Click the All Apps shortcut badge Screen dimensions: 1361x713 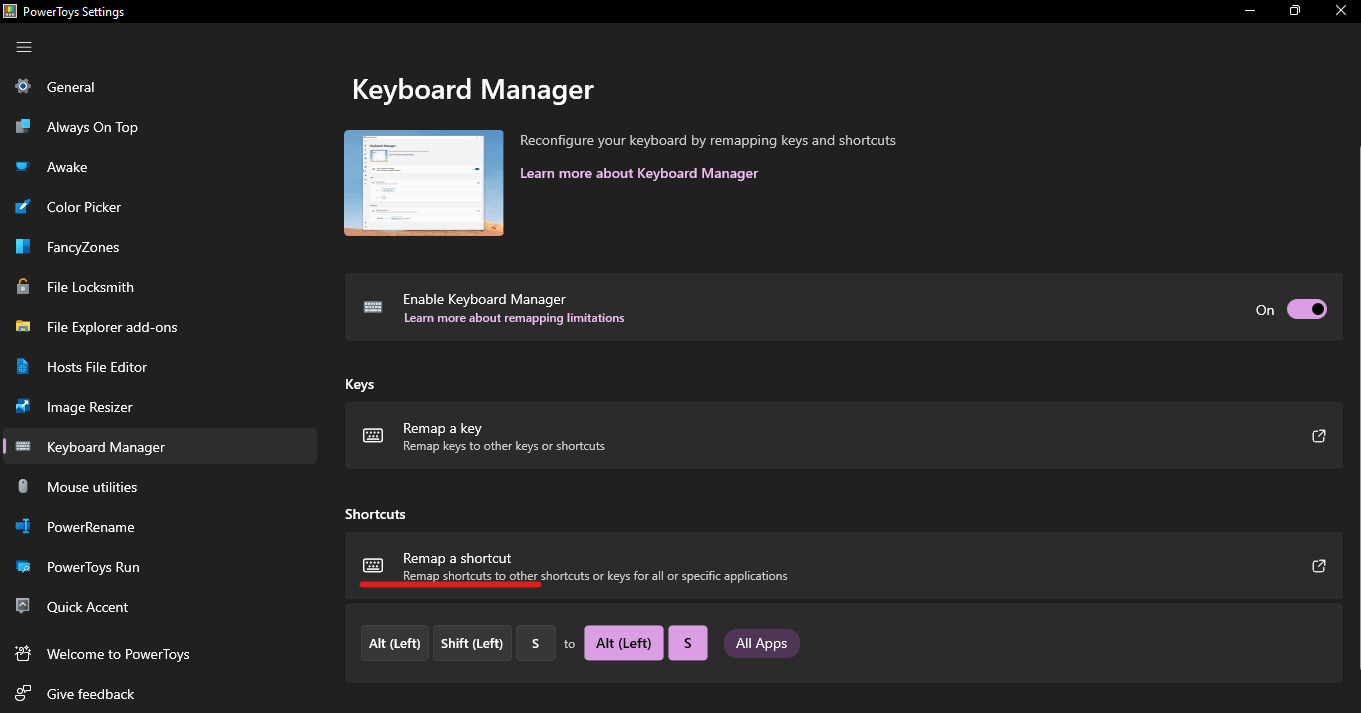pos(761,643)
